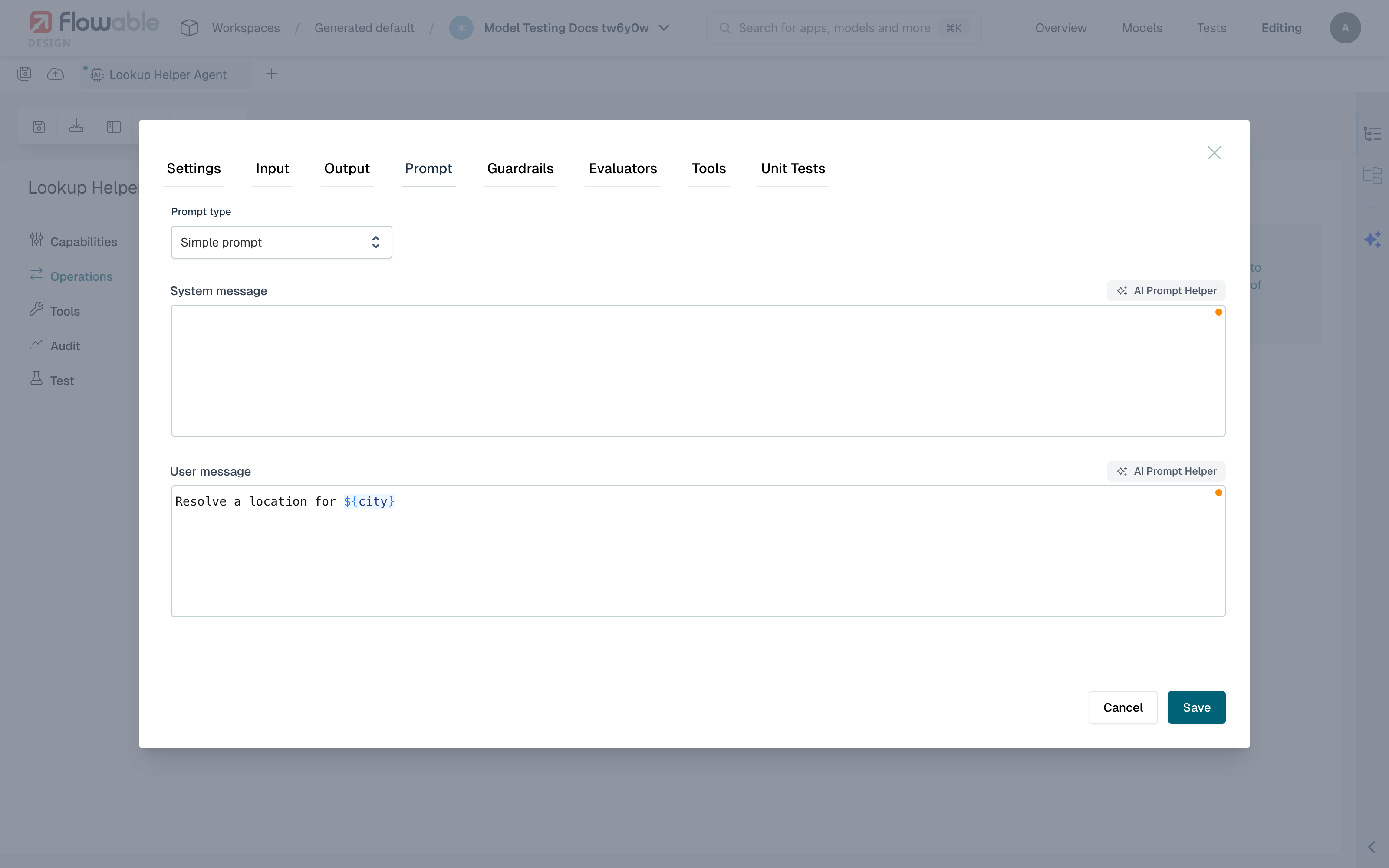Collapse the right panel chevron
The image size is (1389, 868).
[x=1371, y=847]
